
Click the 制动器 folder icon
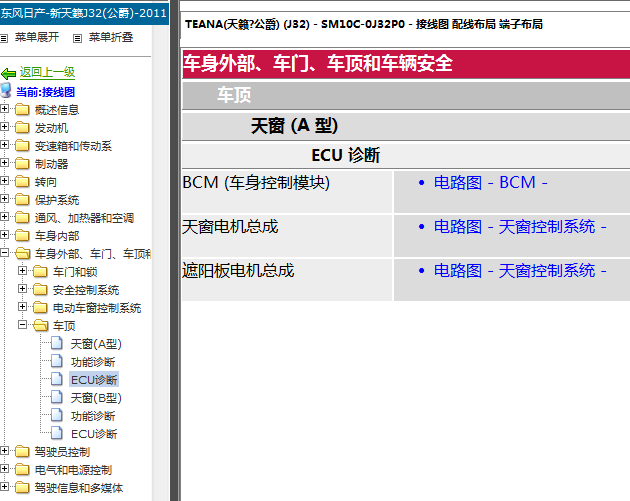(x=22, y=164)
